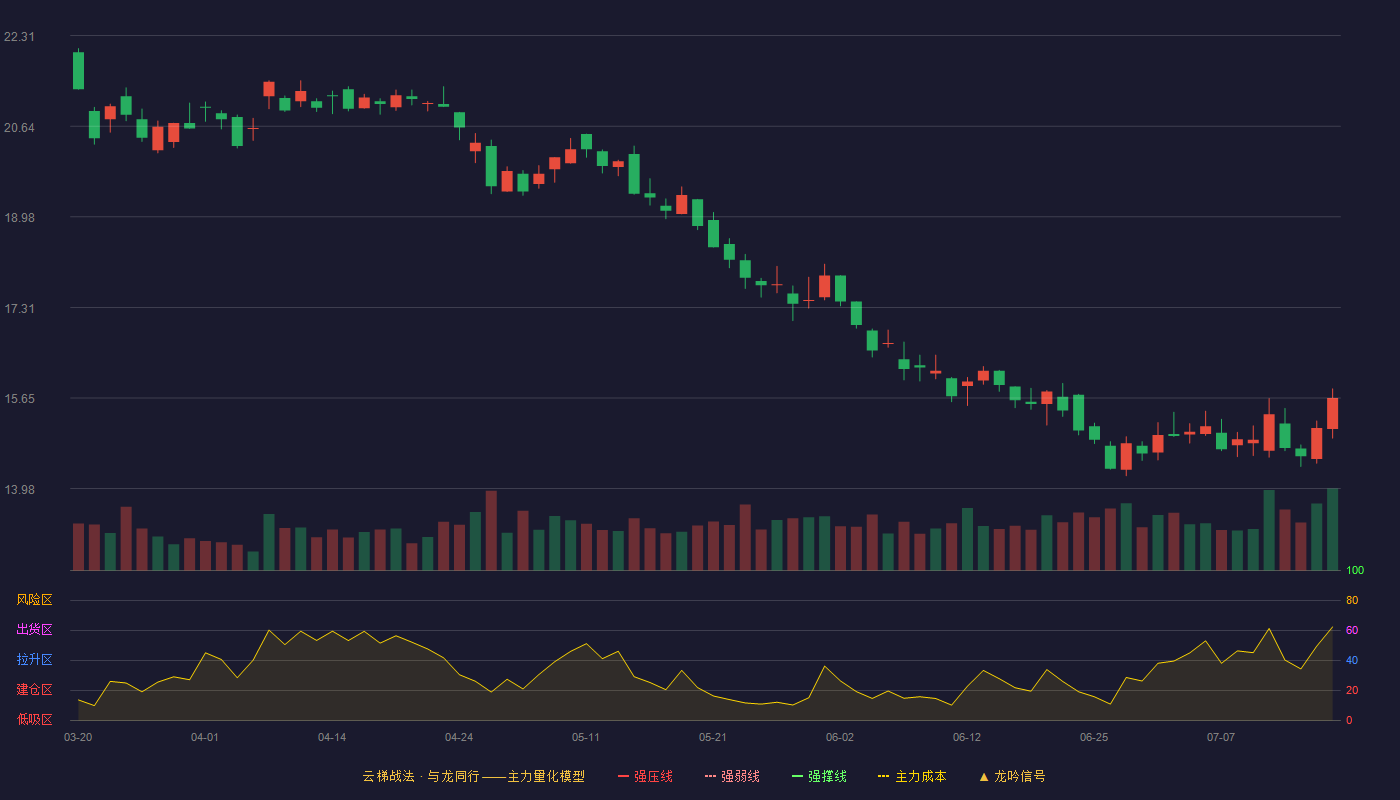Select the 拉升区 zone label
1400x800 pixels.
[34, 660]
